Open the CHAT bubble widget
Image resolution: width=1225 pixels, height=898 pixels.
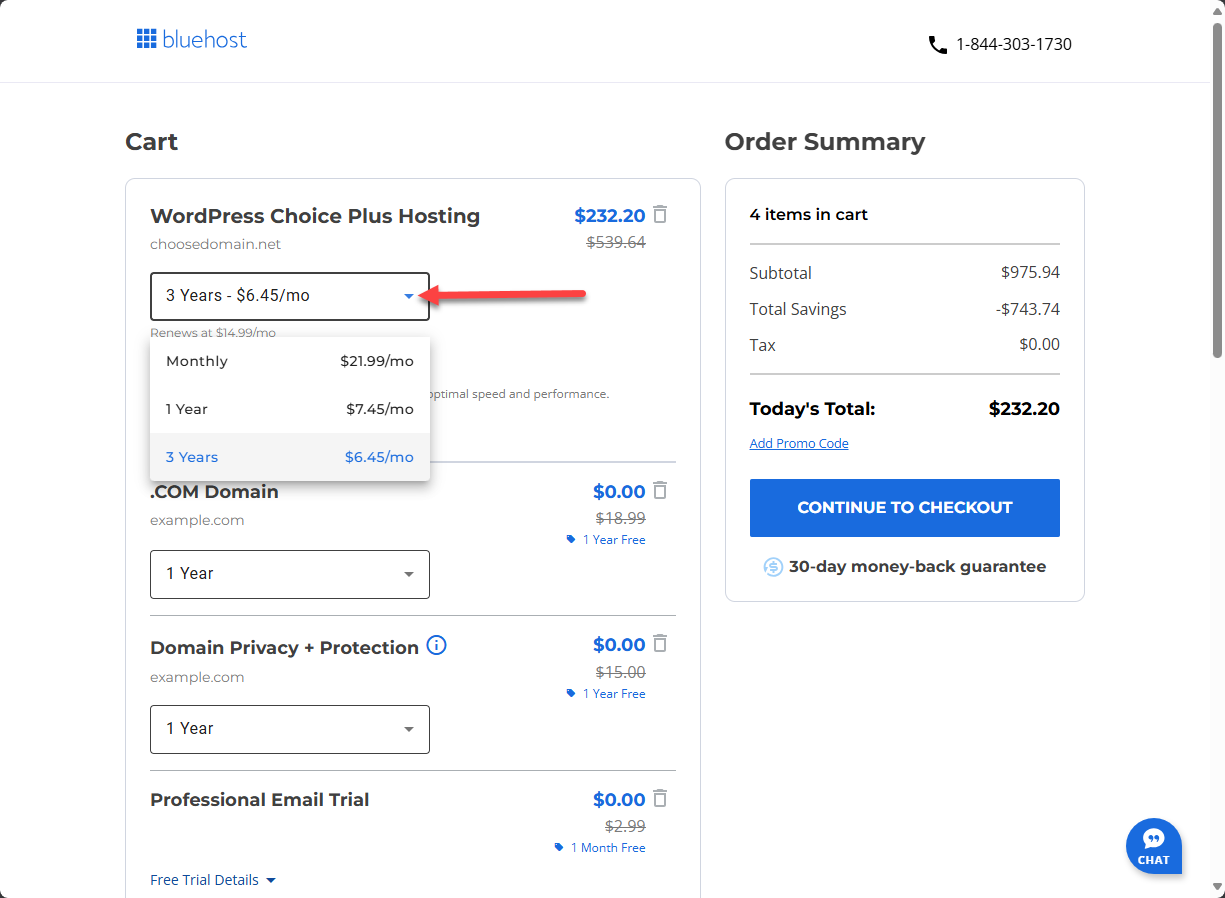pos(1153,846)
